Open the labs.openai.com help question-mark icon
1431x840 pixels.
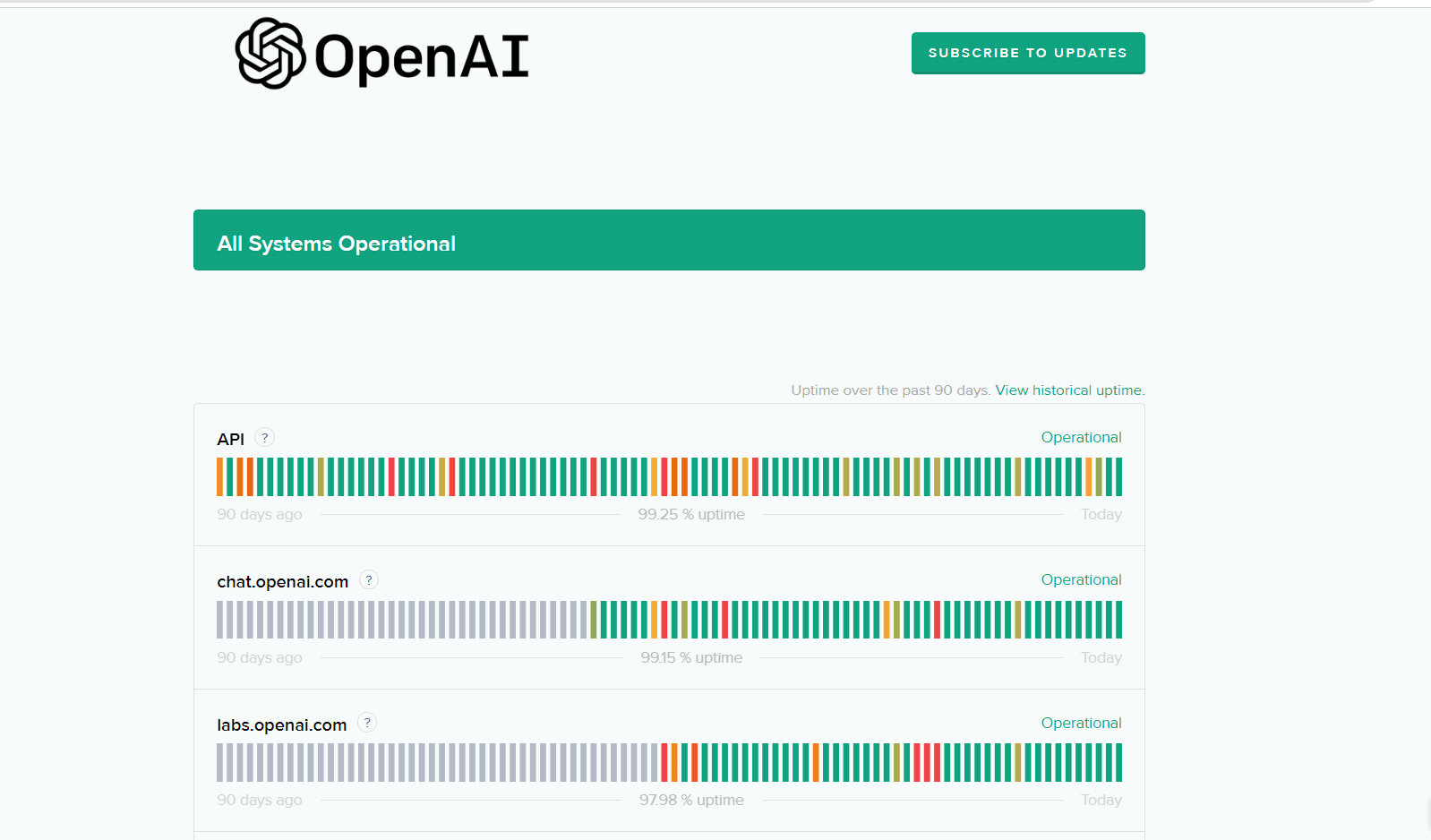click(366, 722)
